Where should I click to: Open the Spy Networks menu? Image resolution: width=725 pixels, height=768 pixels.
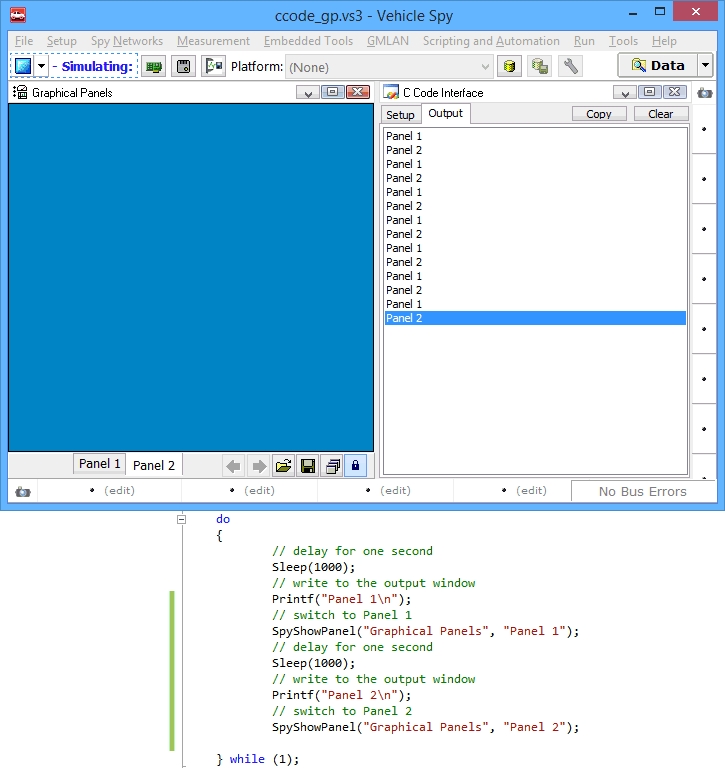(127, 41)
